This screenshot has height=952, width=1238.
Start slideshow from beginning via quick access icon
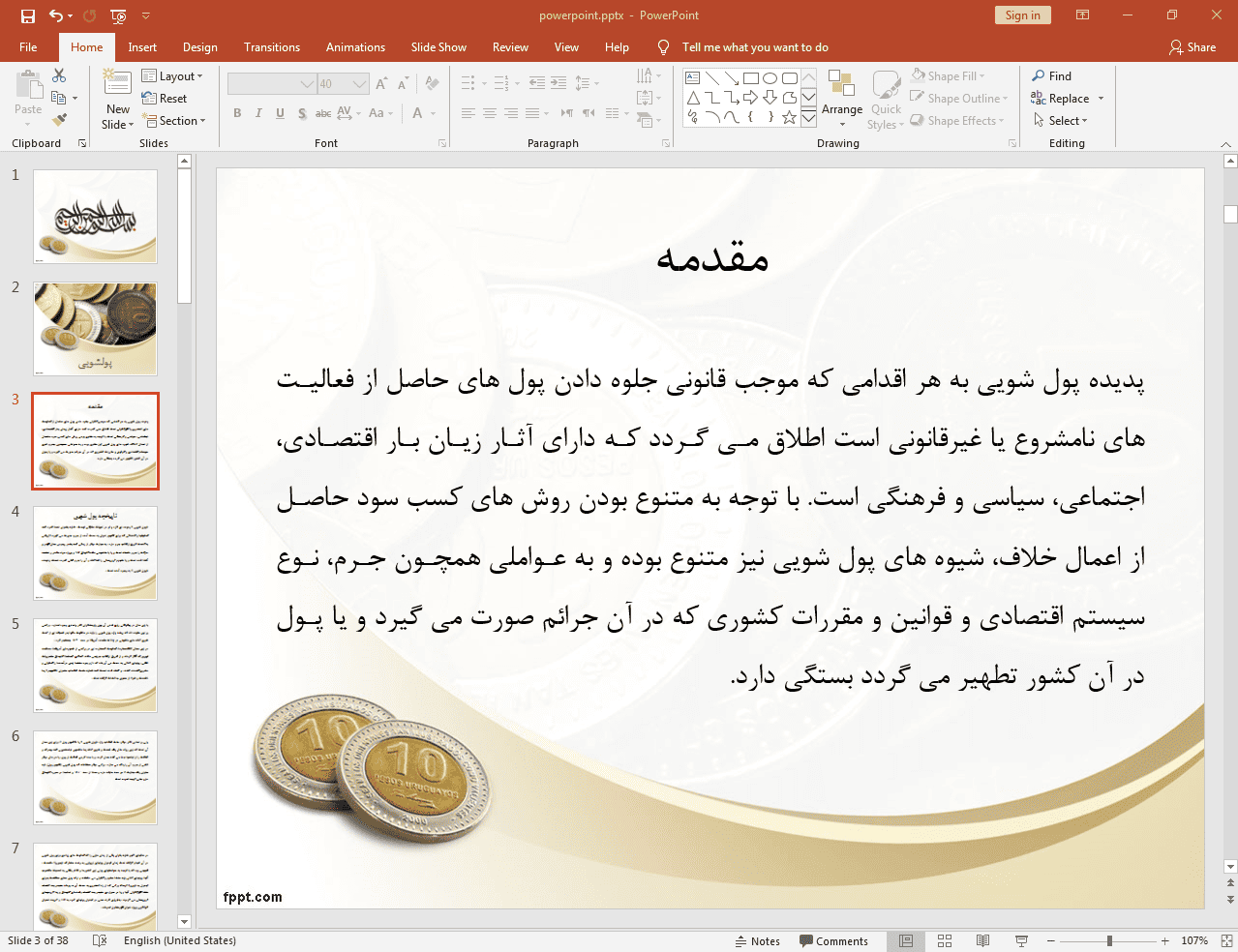click(118, 15)
